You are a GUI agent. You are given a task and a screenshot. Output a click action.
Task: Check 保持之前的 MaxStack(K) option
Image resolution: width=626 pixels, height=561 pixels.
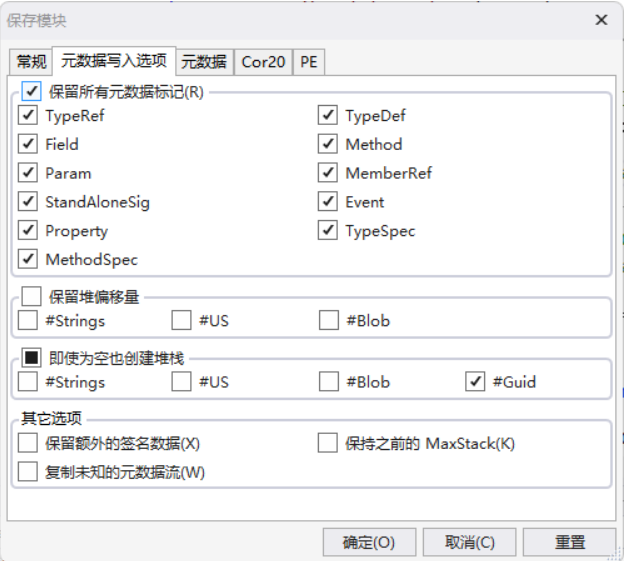coord(328,443)
